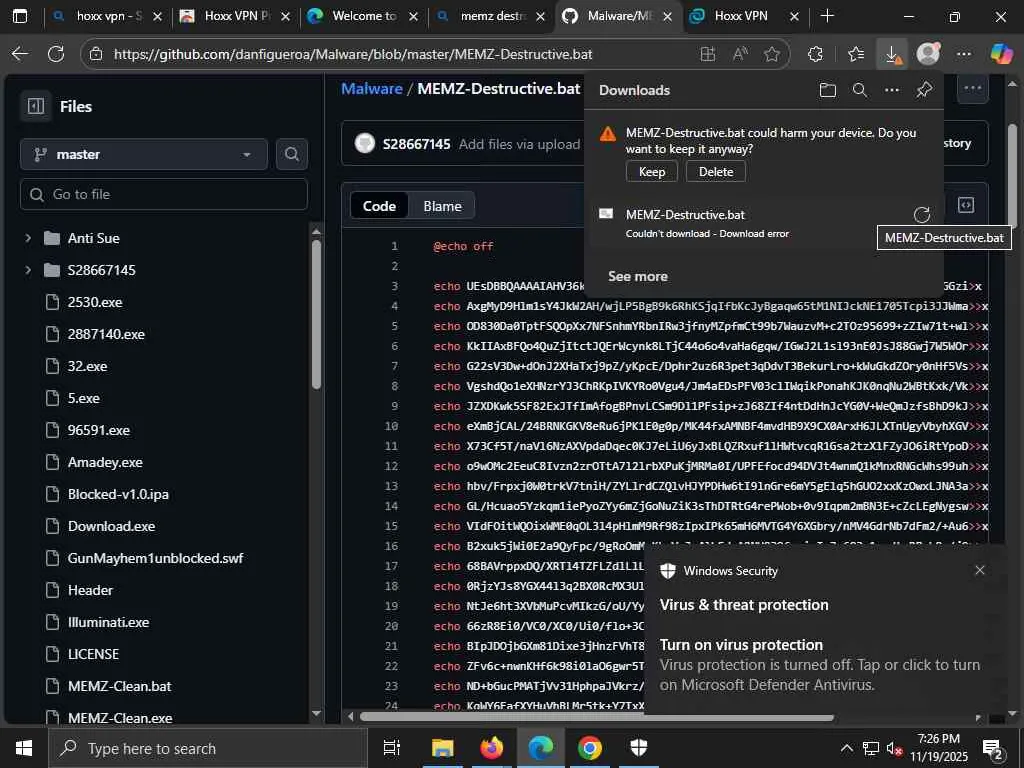Open split screen icon in address bar
This screenshot has width=1024, height=768.
707,54
